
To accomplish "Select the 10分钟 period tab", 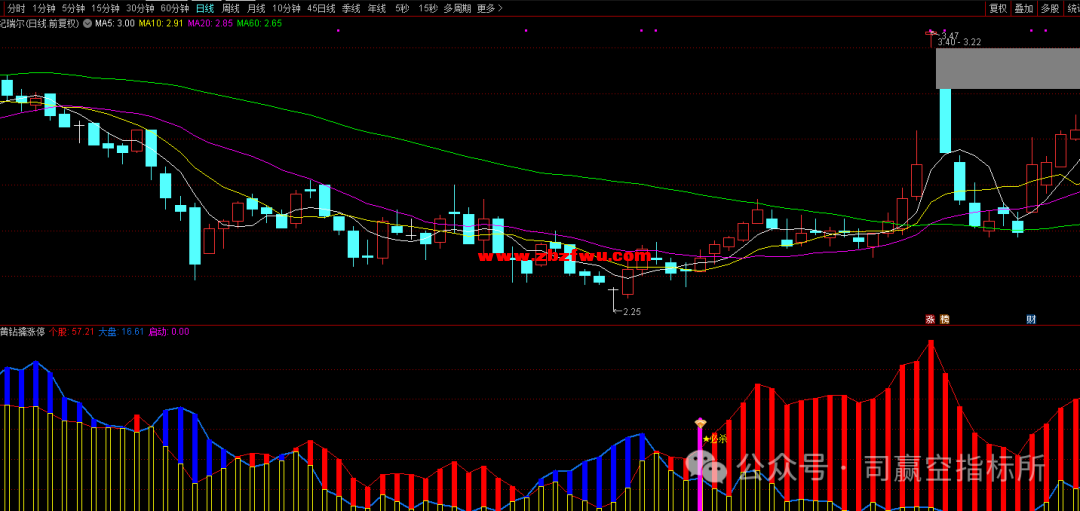I will [x=286, y=9].
